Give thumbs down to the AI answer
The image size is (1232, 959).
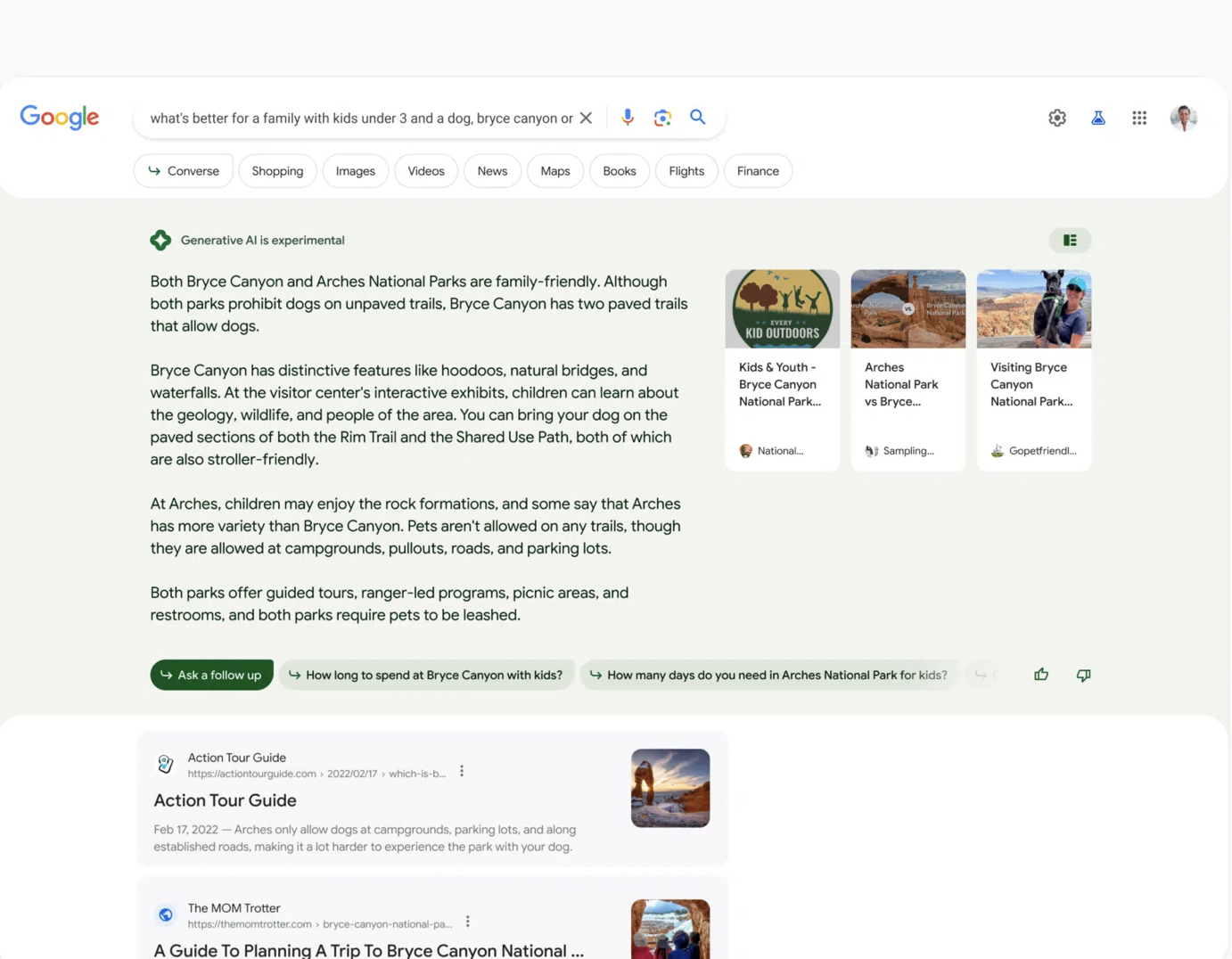[x=1083, y=675]
